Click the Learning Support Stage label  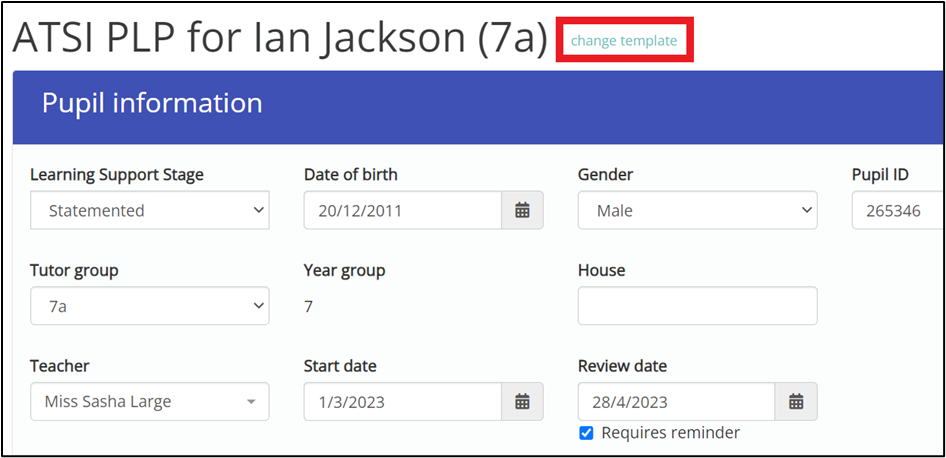(x=117, y=175)
